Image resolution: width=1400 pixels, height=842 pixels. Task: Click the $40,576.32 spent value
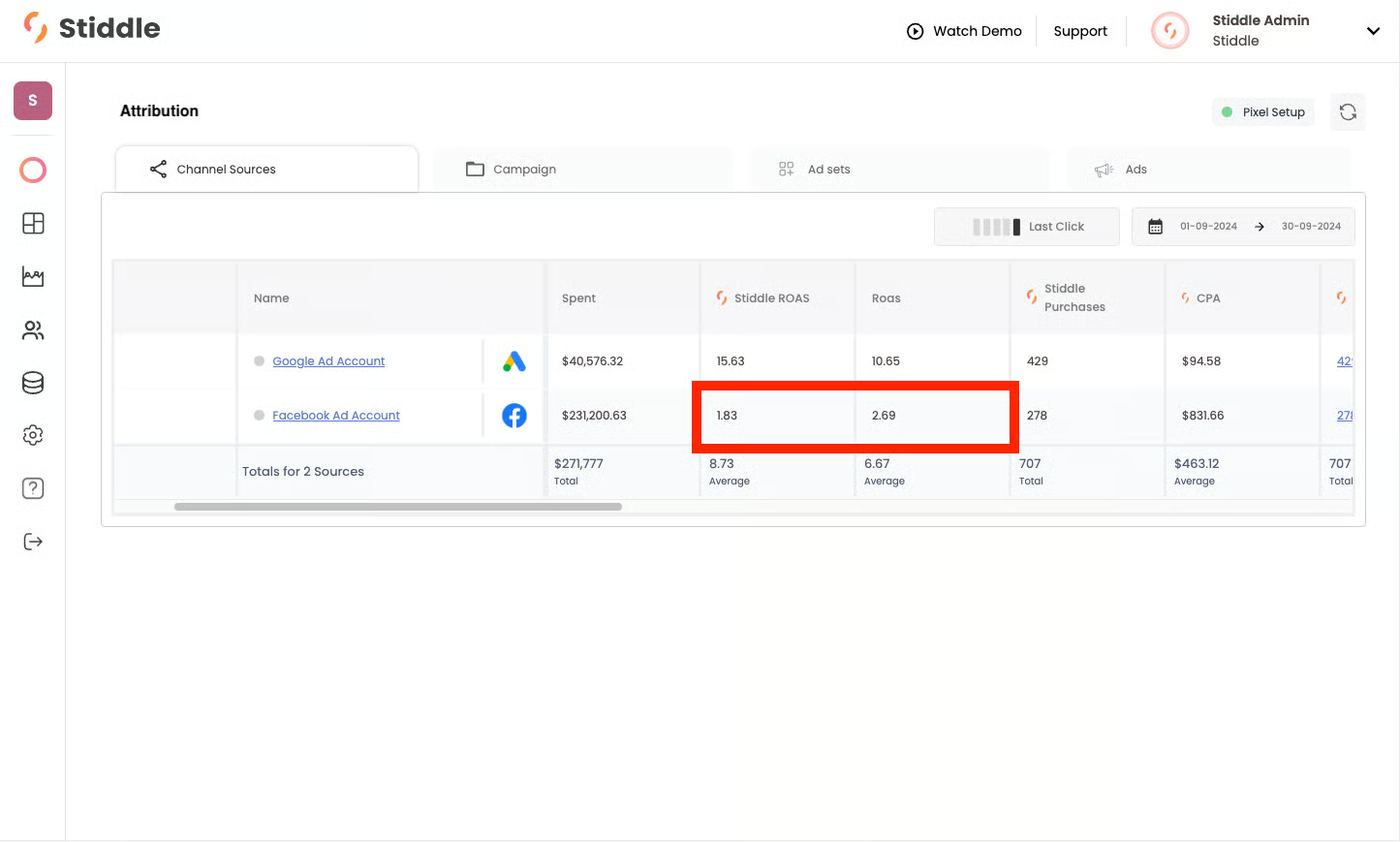[x=592, y=361]
